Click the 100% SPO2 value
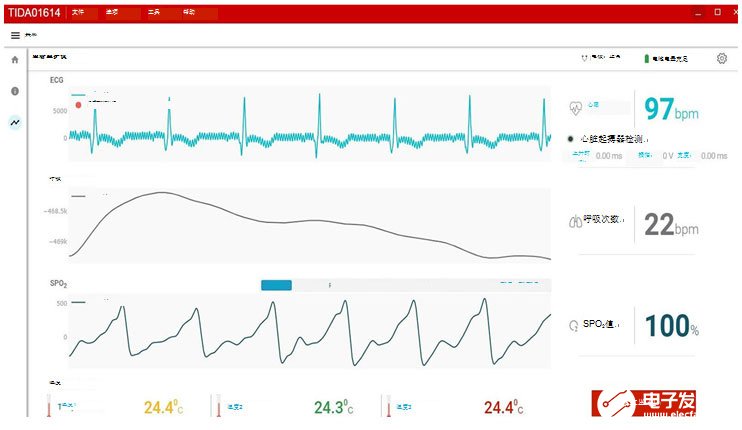742x430 pixels. tap(672, 326)
